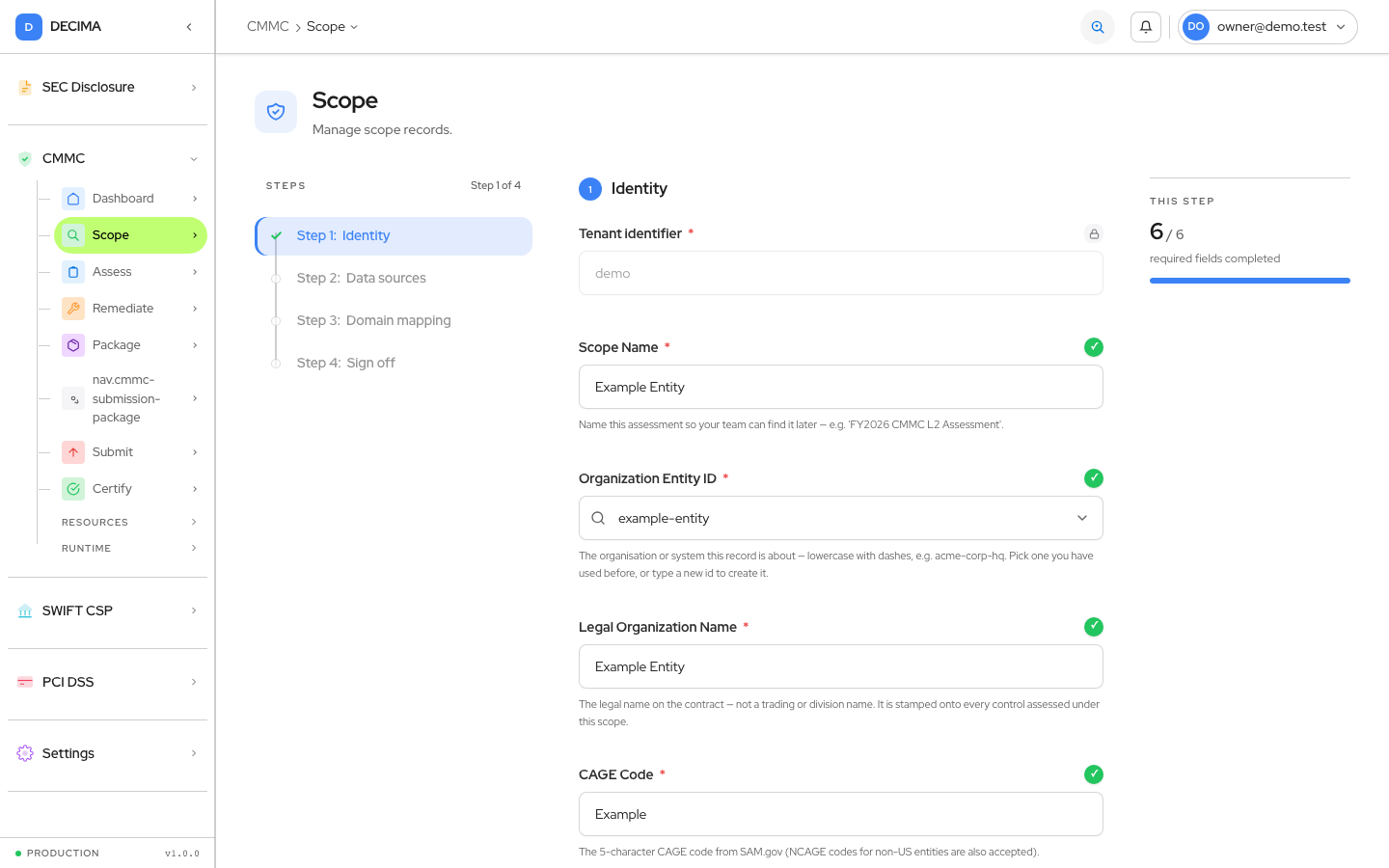
Task: Expand the RESOURCES group
Action: (130, 522)
